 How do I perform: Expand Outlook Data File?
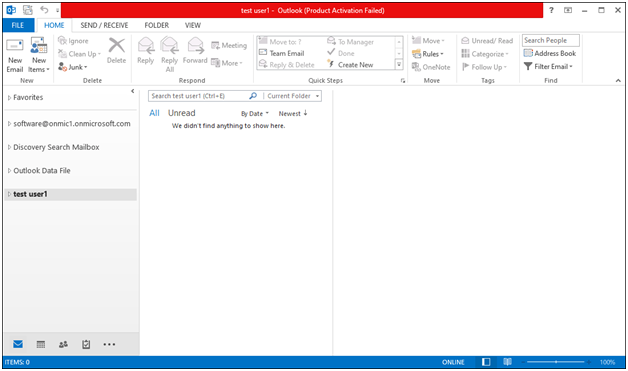point(9,171)
